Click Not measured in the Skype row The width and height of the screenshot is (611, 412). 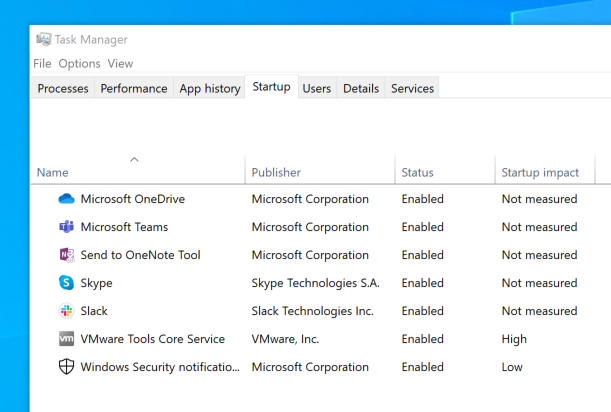(x=539, y=283)
